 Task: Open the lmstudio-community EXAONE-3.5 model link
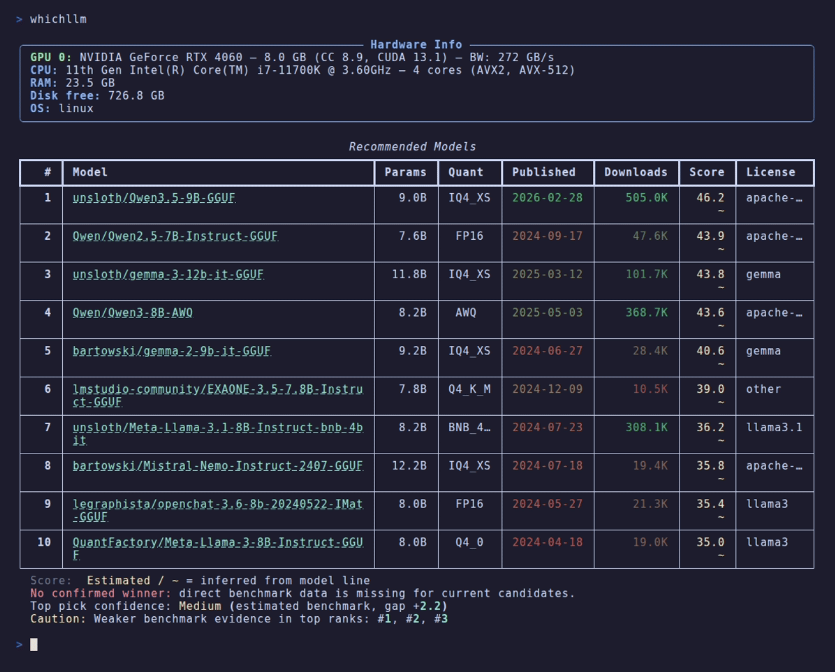(x=218, y=396)
